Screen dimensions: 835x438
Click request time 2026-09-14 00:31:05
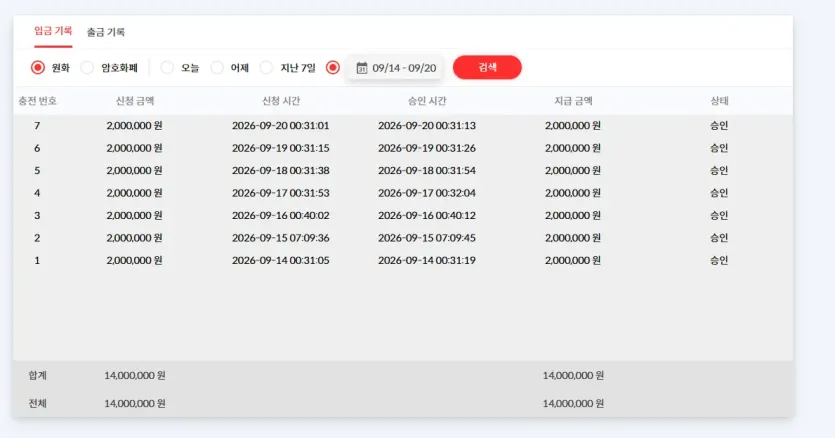coord(281,260)
